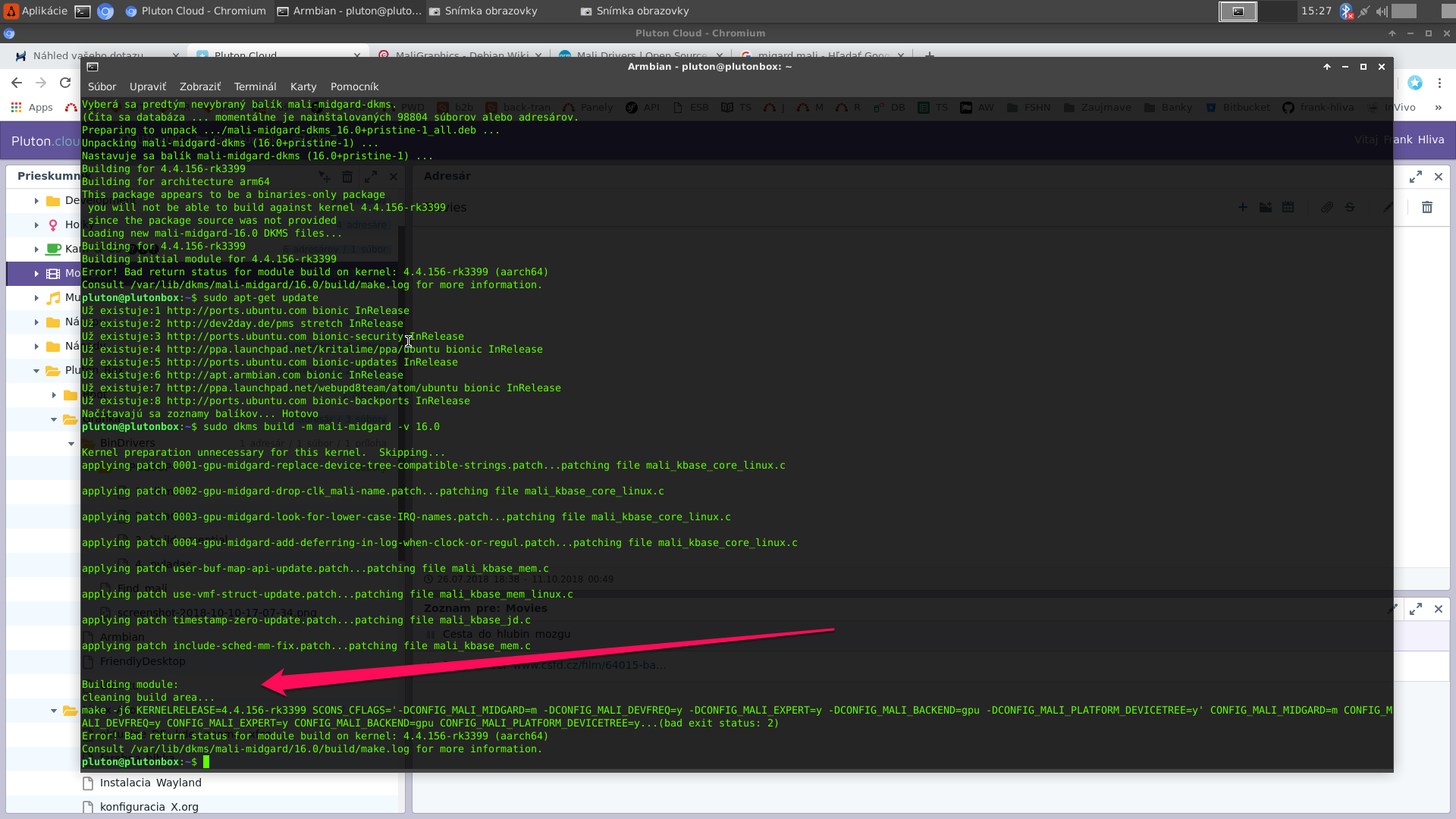
Task: Select the second workspace in the pager
Action: pos(1277,11)
